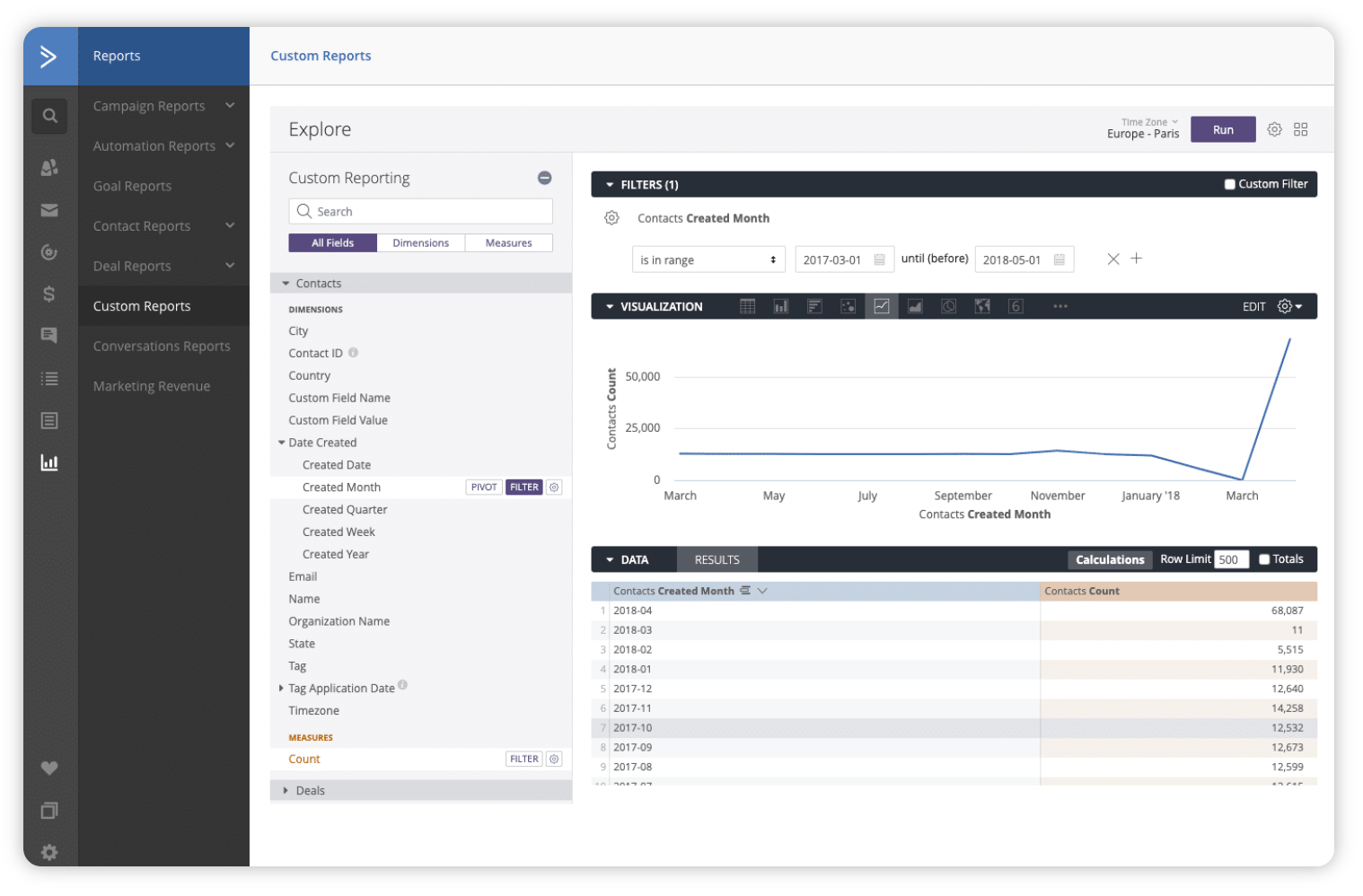The width and height of the screenshot is (1363, 896).
Task: Select the pie chart visualization icon
Action: pyautogui.click(x=948, y=306)
